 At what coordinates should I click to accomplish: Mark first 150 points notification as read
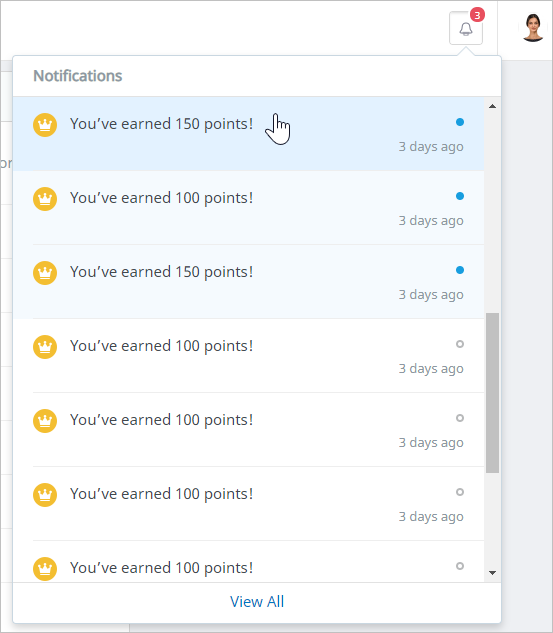460,122
